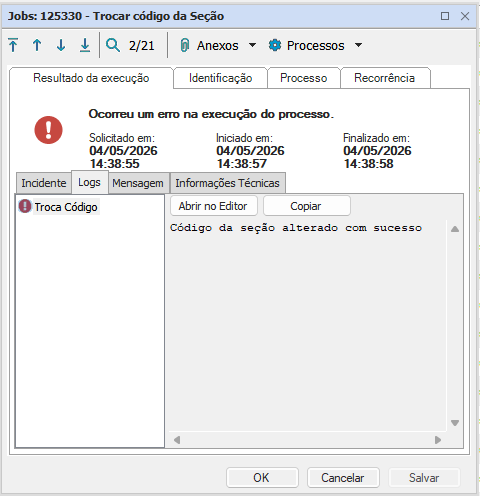Screen dimensions: 480x496
Task: Click Finalizado em timestamp 14:38:58
Action: coord(368,164)
